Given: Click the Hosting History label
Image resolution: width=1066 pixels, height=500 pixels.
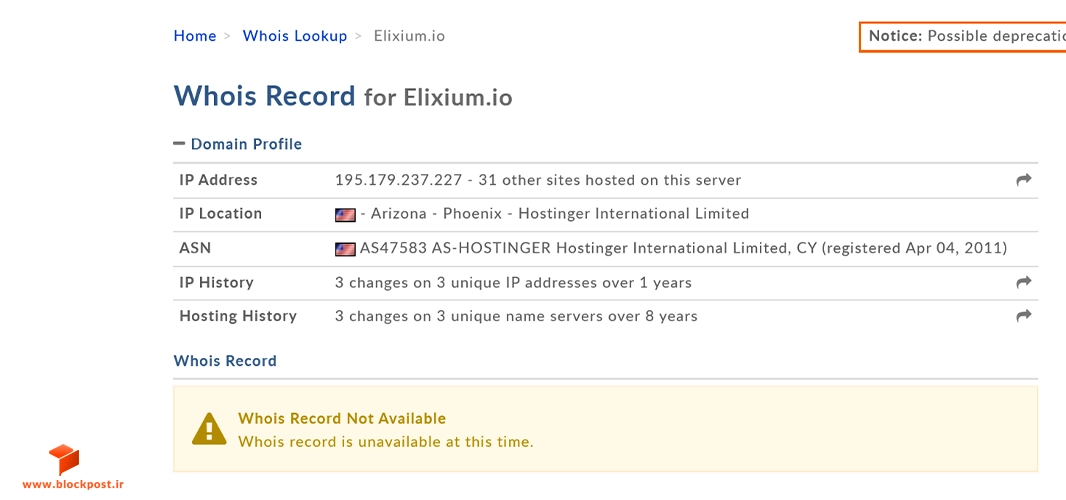Looking at the screenshot, I should pos(238,316).
